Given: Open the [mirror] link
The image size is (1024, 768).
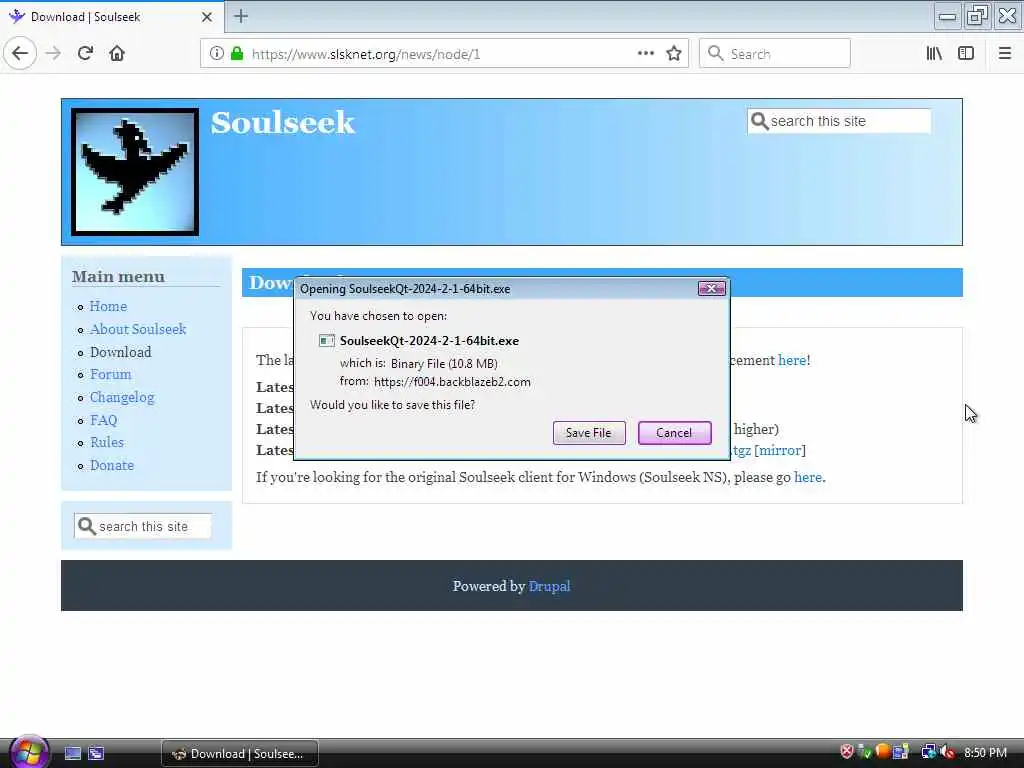Looking at the screenshot, I should (x=780, y=450).
